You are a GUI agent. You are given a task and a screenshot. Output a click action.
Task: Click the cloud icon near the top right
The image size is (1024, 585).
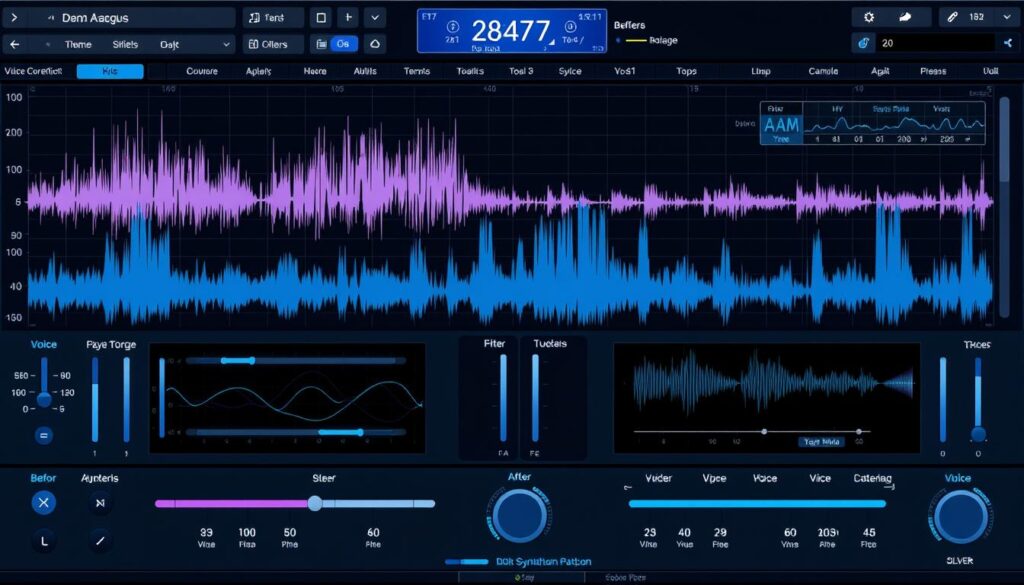[905, 17]
